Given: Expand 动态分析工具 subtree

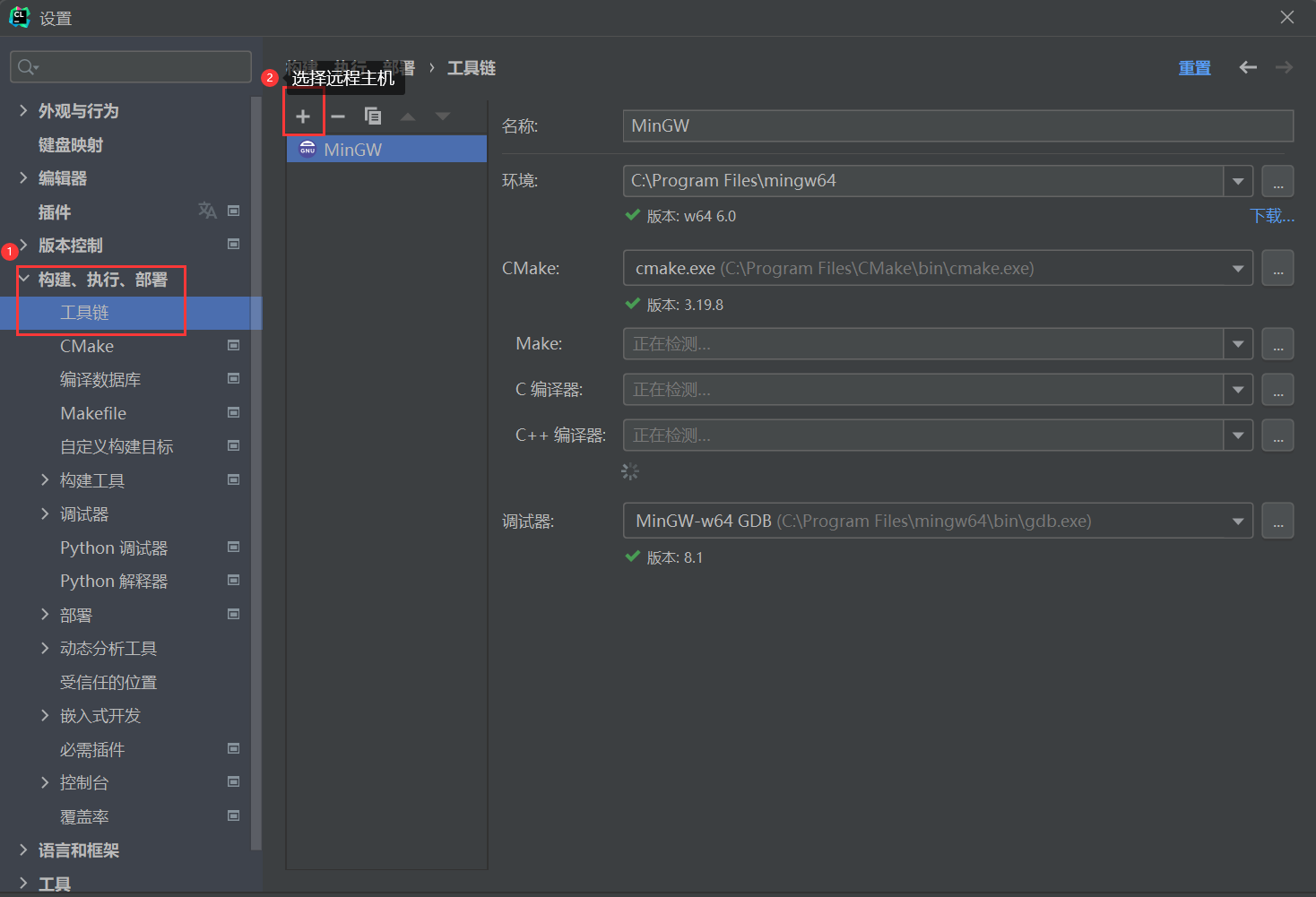Looking at the screenshot, I should point(45,648).
